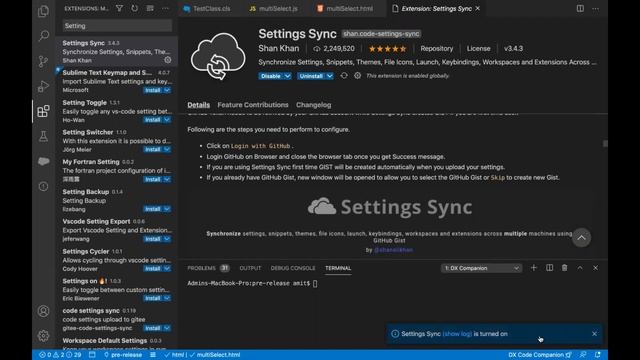
Task: Open manage gear for Settings Sync list item
Action: coord(168,60)
